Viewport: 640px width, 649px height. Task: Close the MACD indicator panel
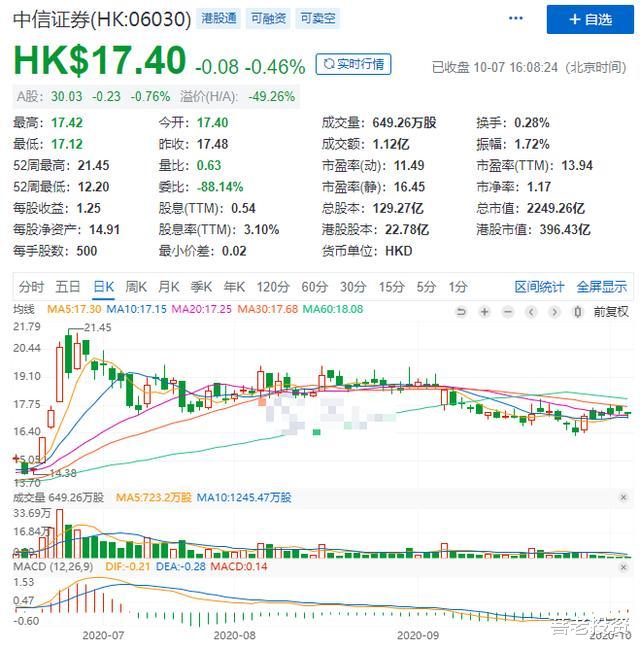(623, 567)
